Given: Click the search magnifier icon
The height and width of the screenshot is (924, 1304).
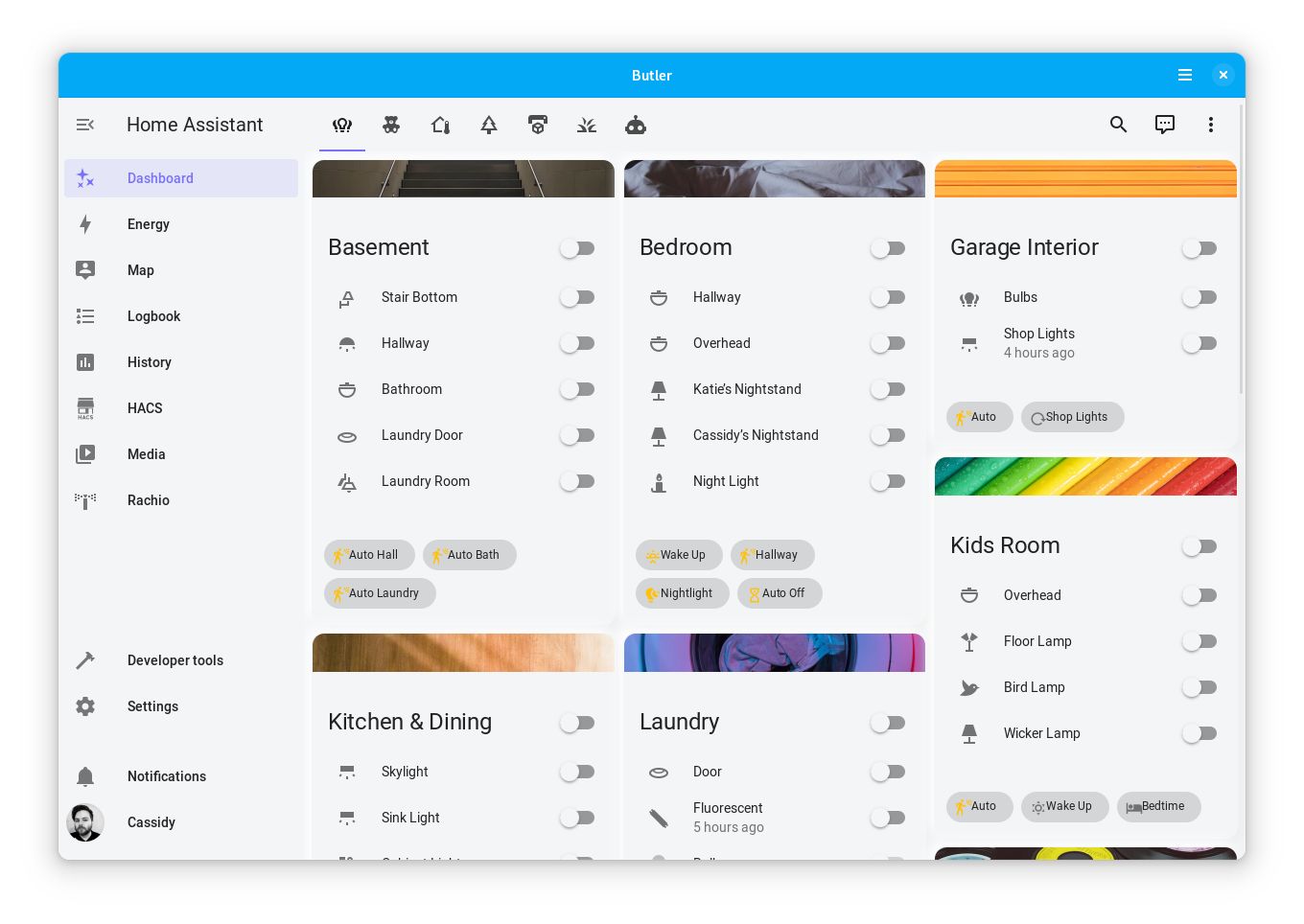Looking at the screenshot, I should coord(1118,125).
